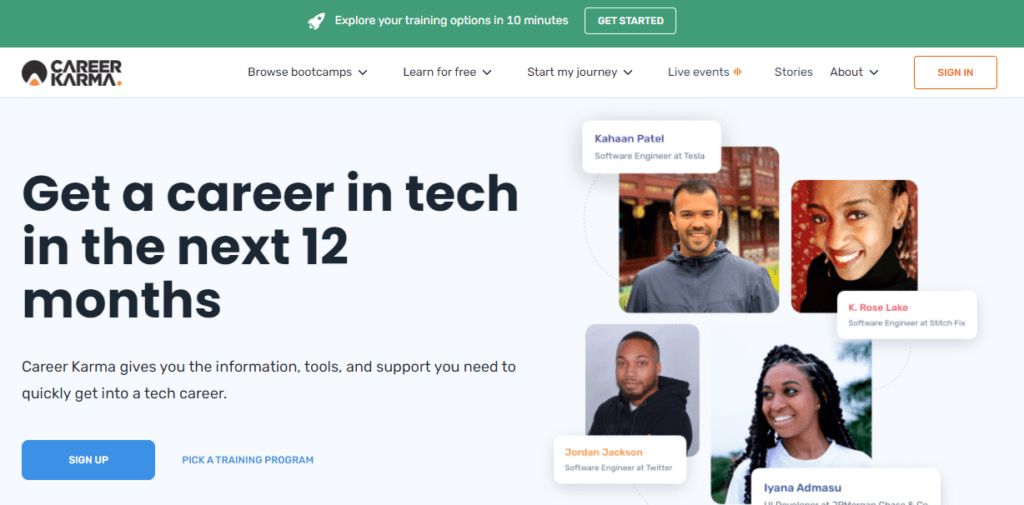Viewport: 1024px width, 505px height.
Task: Click the orange live audio icon beside Live events
Action: click(738, 72)
